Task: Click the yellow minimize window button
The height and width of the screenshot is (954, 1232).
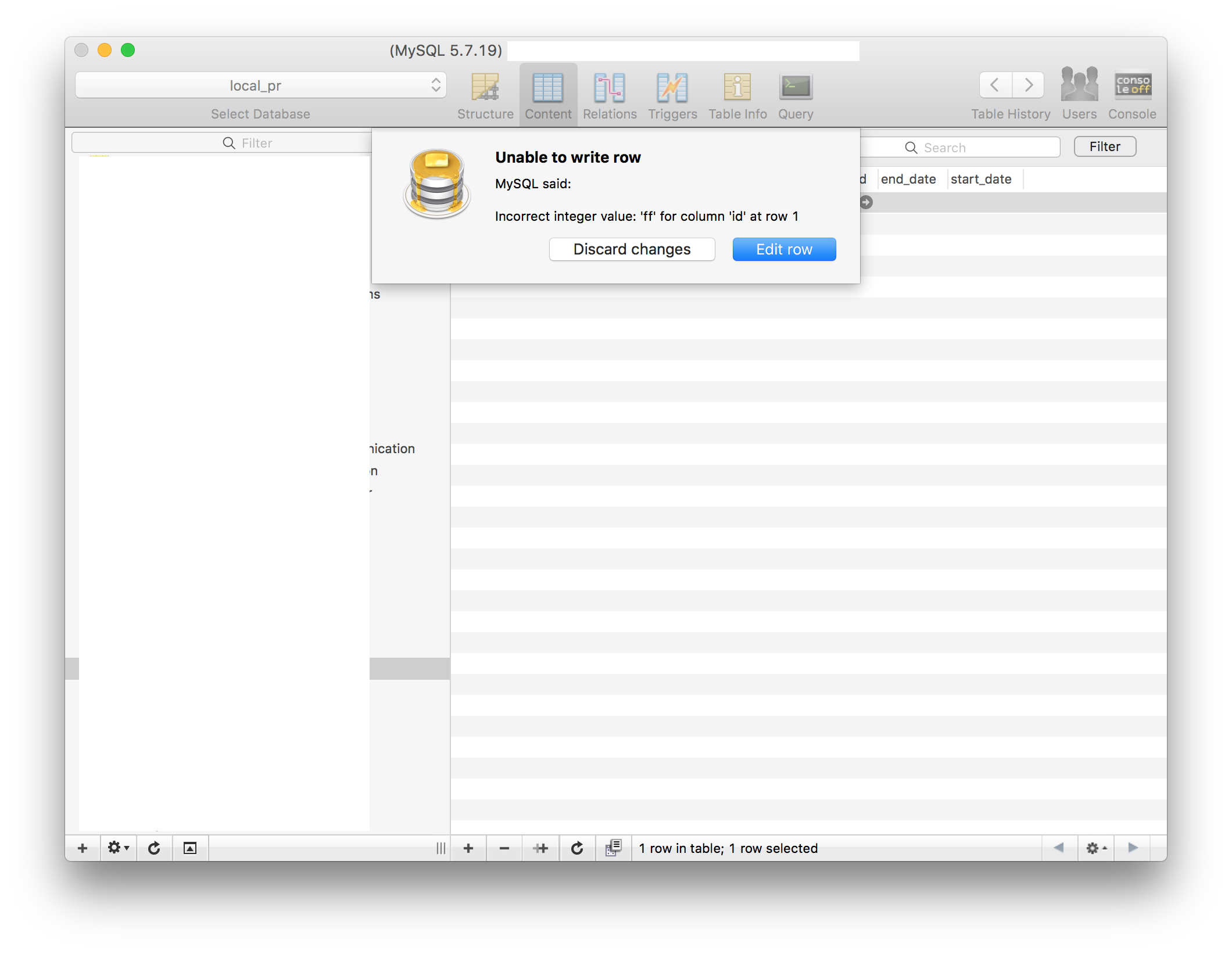Action: [105, 50]
